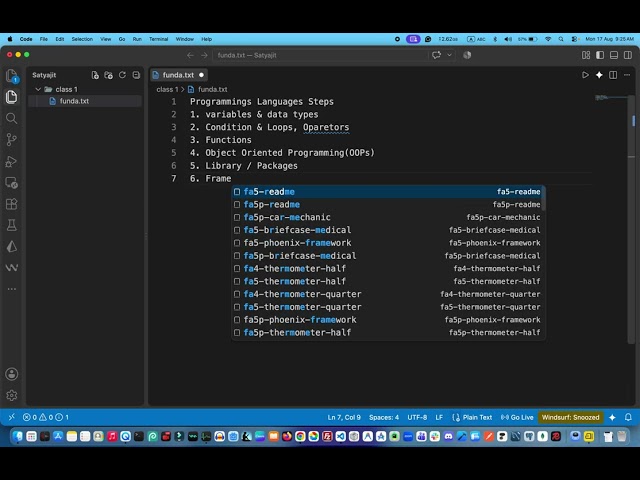Image resolution: width=640 pixels, height=480 pixels.
Task: Create a new file in Satyajit explorer
Action: (95, 75)
